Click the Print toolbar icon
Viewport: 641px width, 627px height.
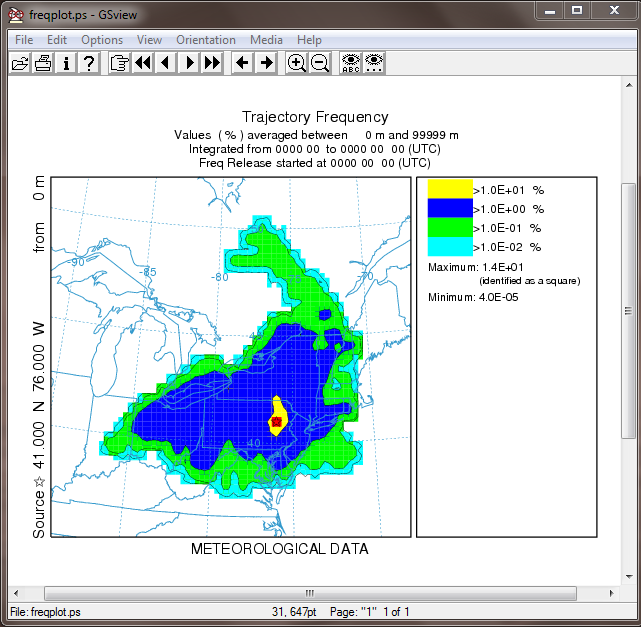pyautogui.click(x=43, y=63)
